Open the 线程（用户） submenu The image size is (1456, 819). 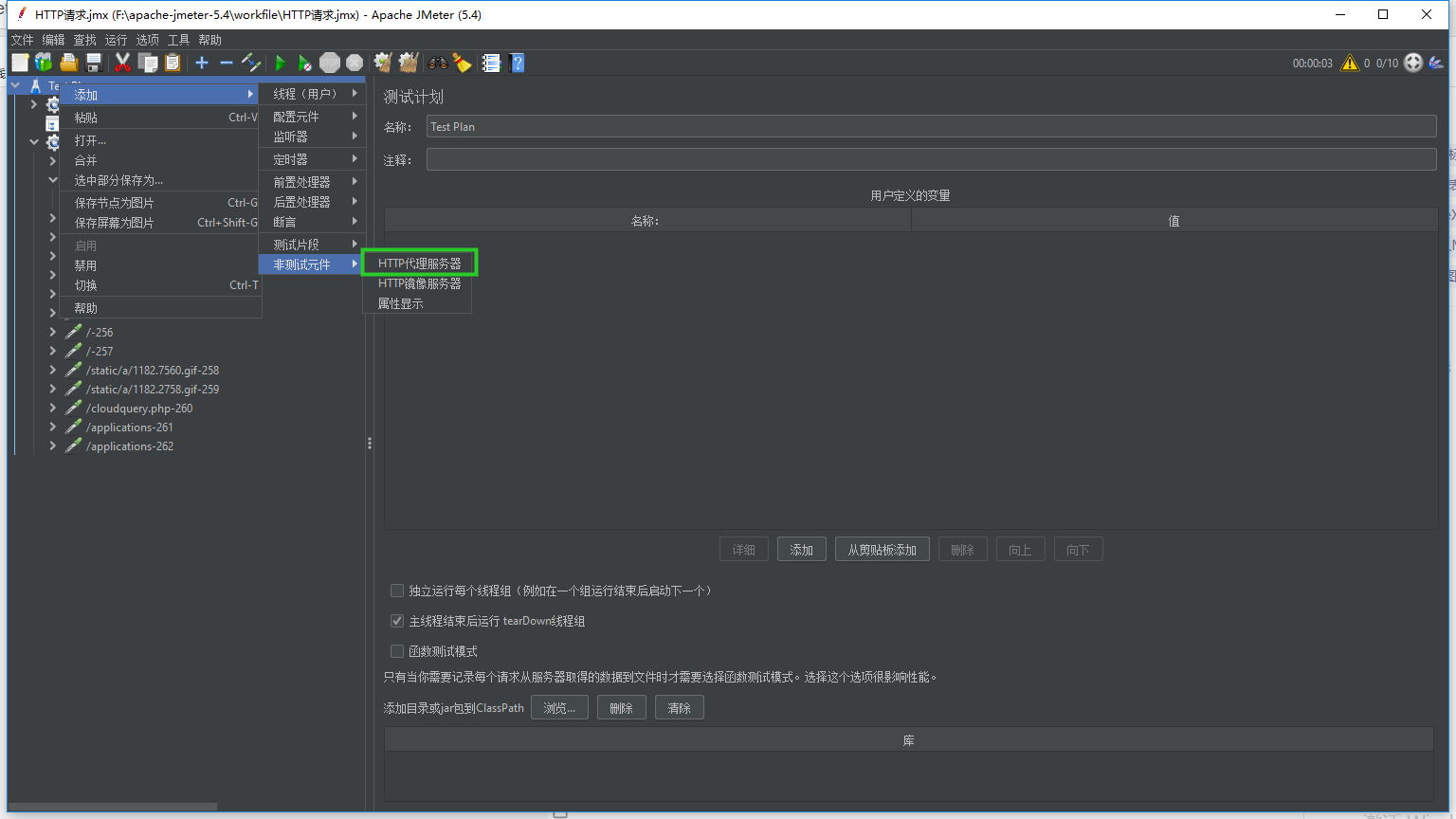[x=312, y=94]
